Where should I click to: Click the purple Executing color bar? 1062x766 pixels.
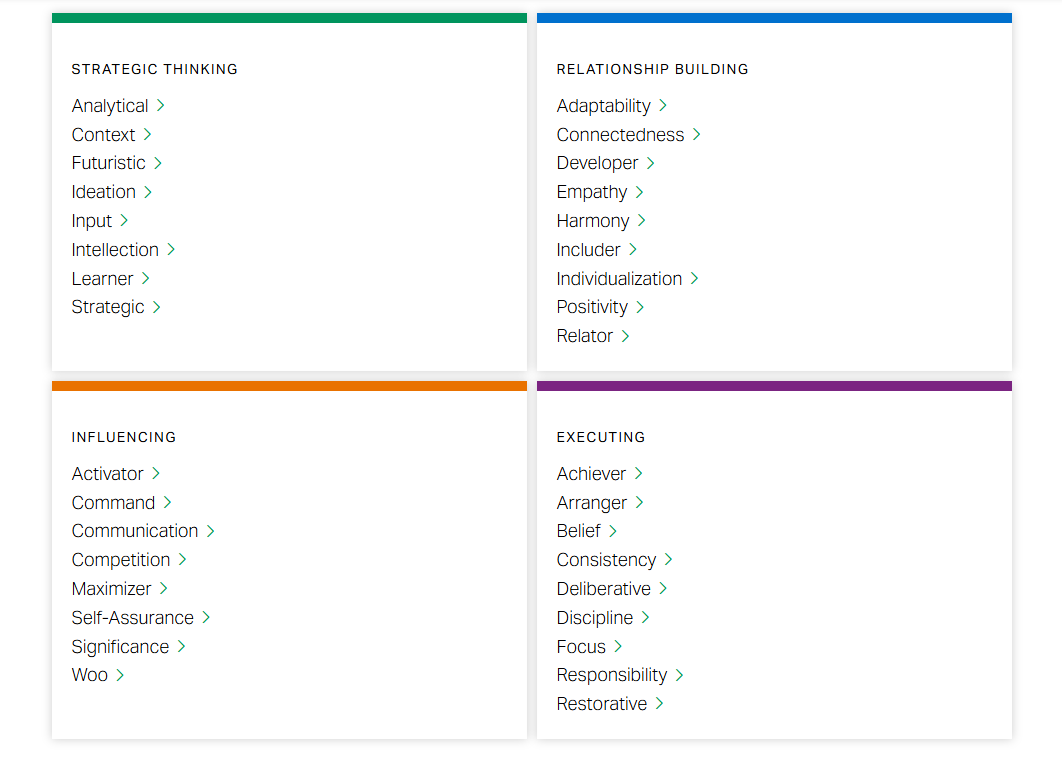pyautogui.click(x=774, y=386)
